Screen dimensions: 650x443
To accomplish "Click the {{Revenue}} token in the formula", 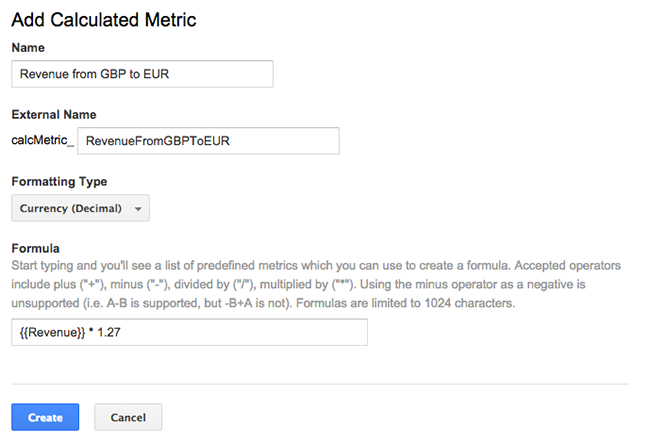I will click(48, 333).
